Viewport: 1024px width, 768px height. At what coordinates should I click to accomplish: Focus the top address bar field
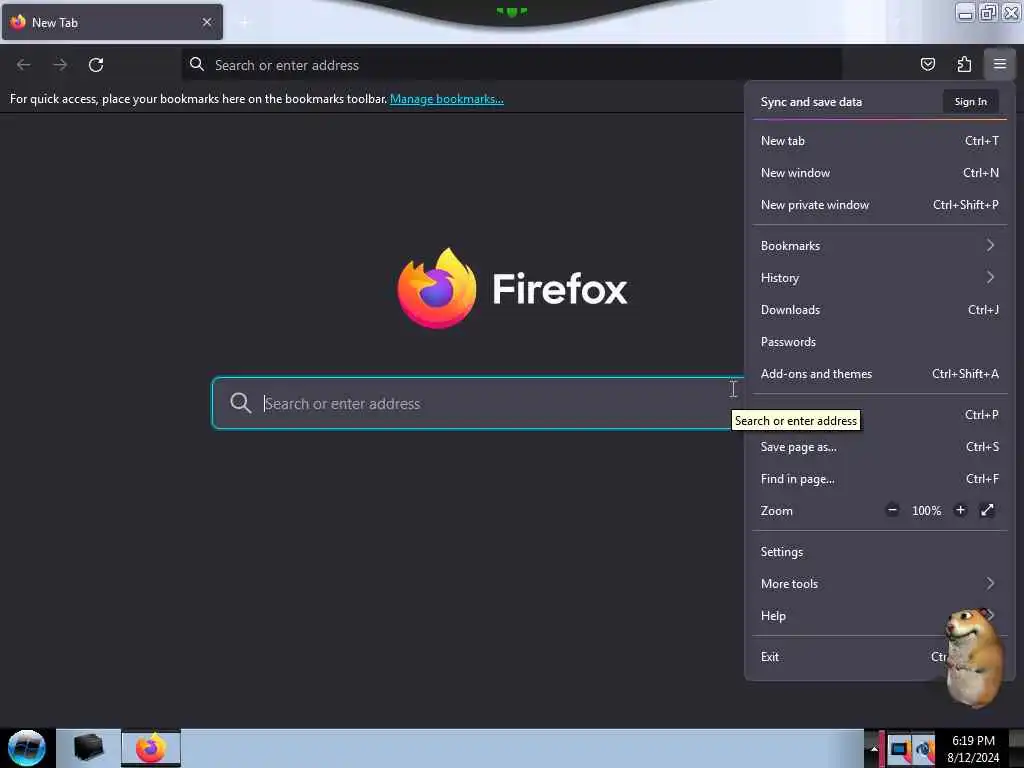tap(511, 65)
